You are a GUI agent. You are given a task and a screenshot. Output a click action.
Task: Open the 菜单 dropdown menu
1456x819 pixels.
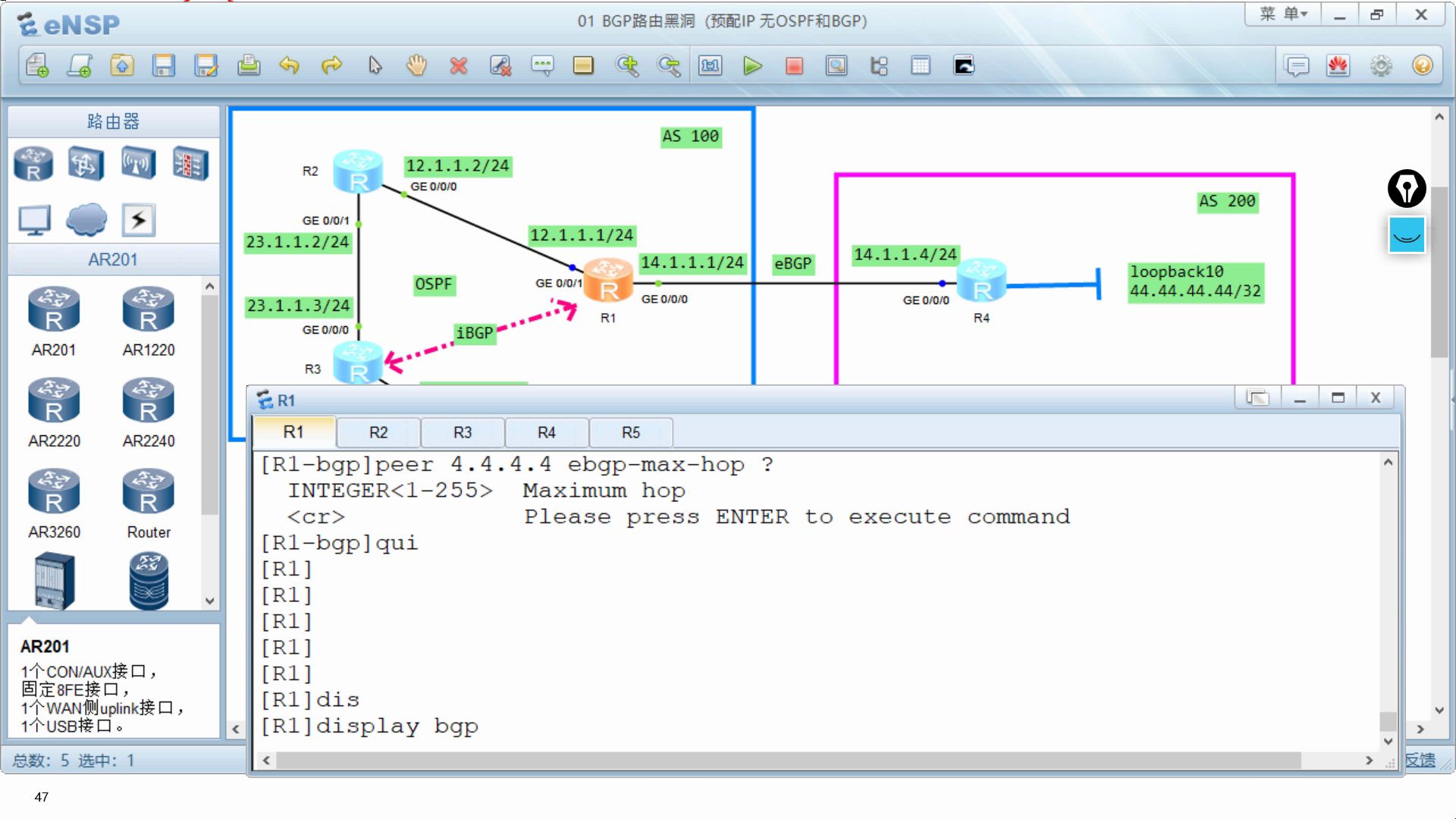tap(1283, 14)
